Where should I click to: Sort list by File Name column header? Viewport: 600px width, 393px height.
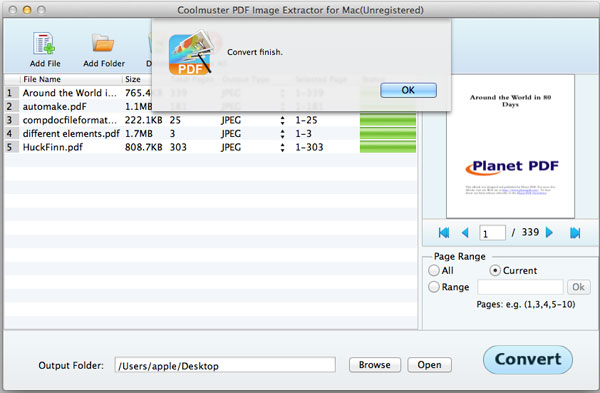42,79
